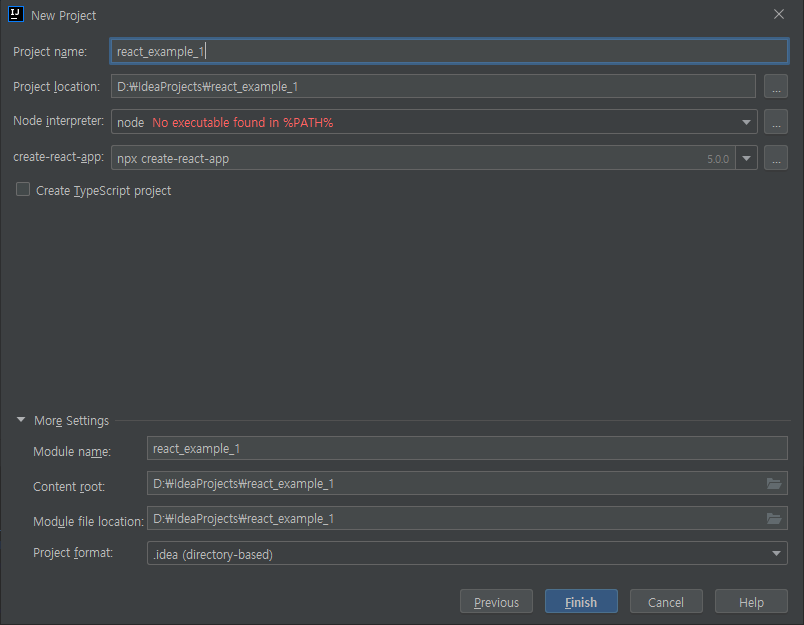Open the Node interpreter dropdown list
This screenshot has width=804, height=625.
(x=746, y=122)
